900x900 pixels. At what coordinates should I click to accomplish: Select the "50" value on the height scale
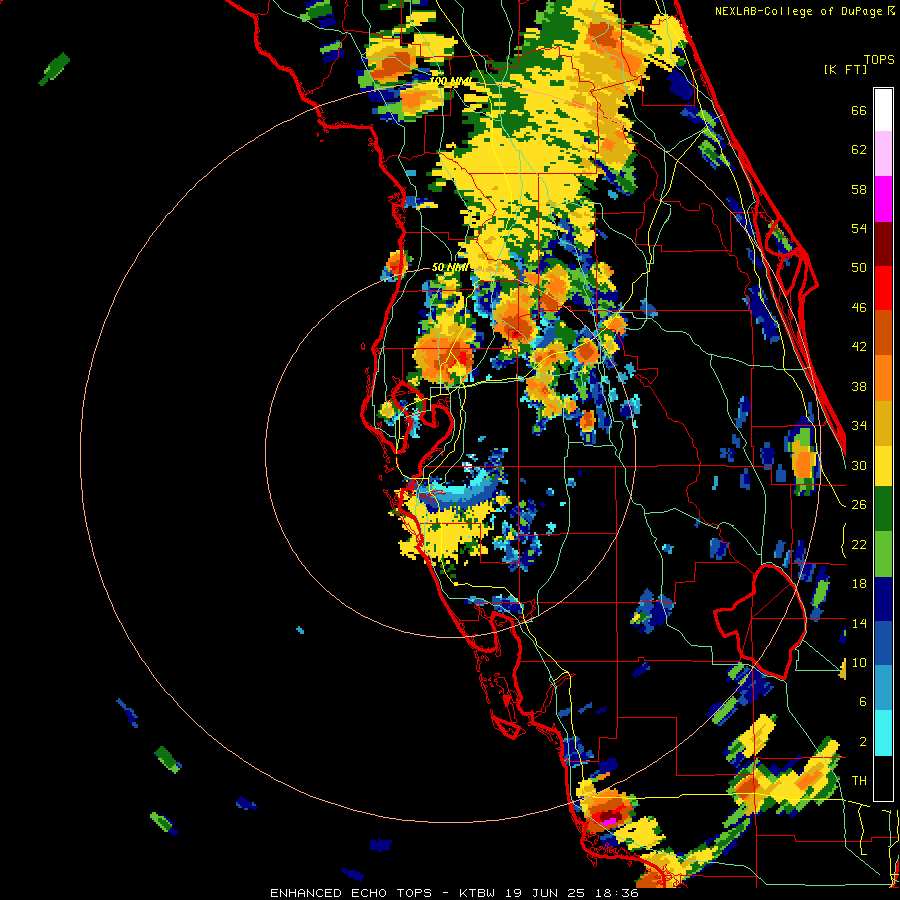pyautogui.click(x=859, y=268)
